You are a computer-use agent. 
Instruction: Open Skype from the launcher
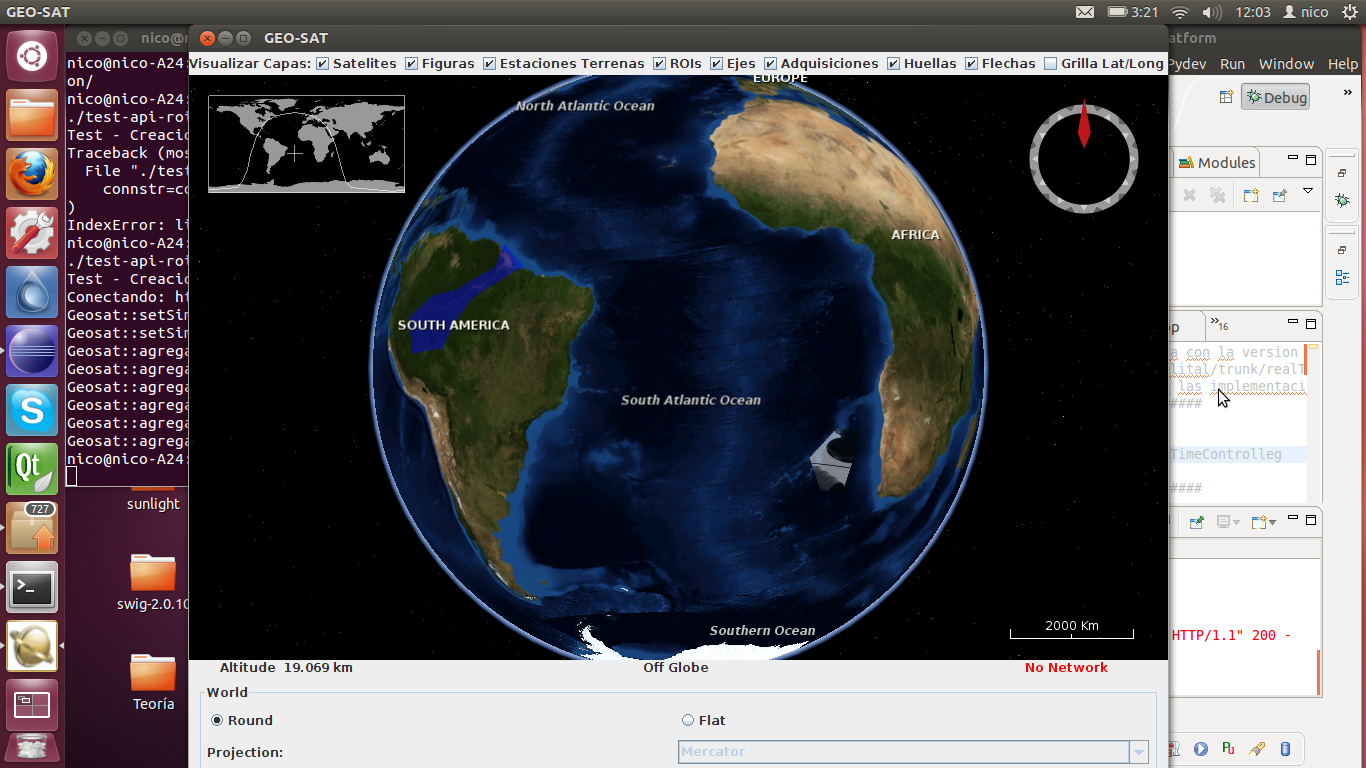[x=32, y=410]
